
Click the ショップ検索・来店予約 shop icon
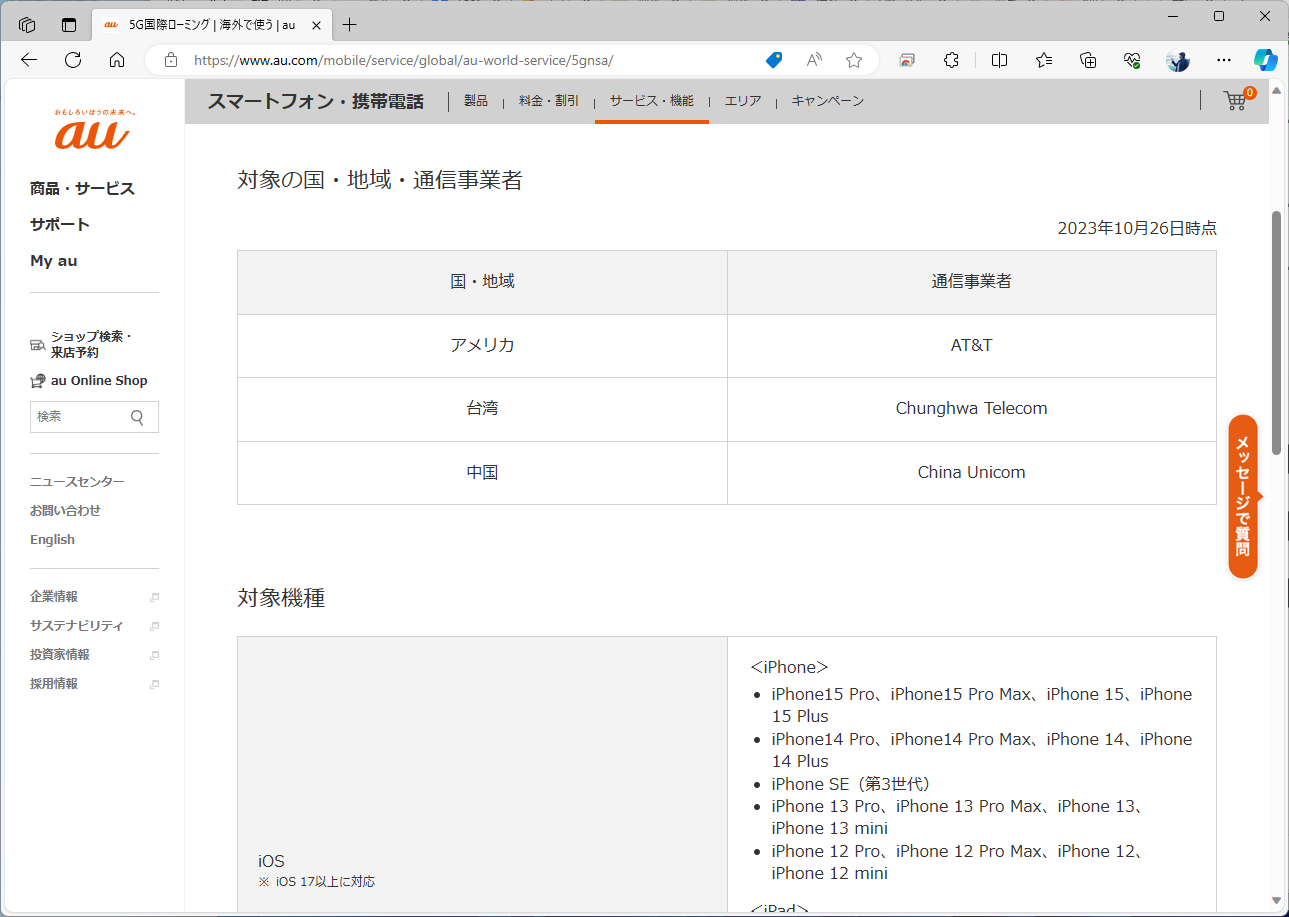(x=38, y=345)
